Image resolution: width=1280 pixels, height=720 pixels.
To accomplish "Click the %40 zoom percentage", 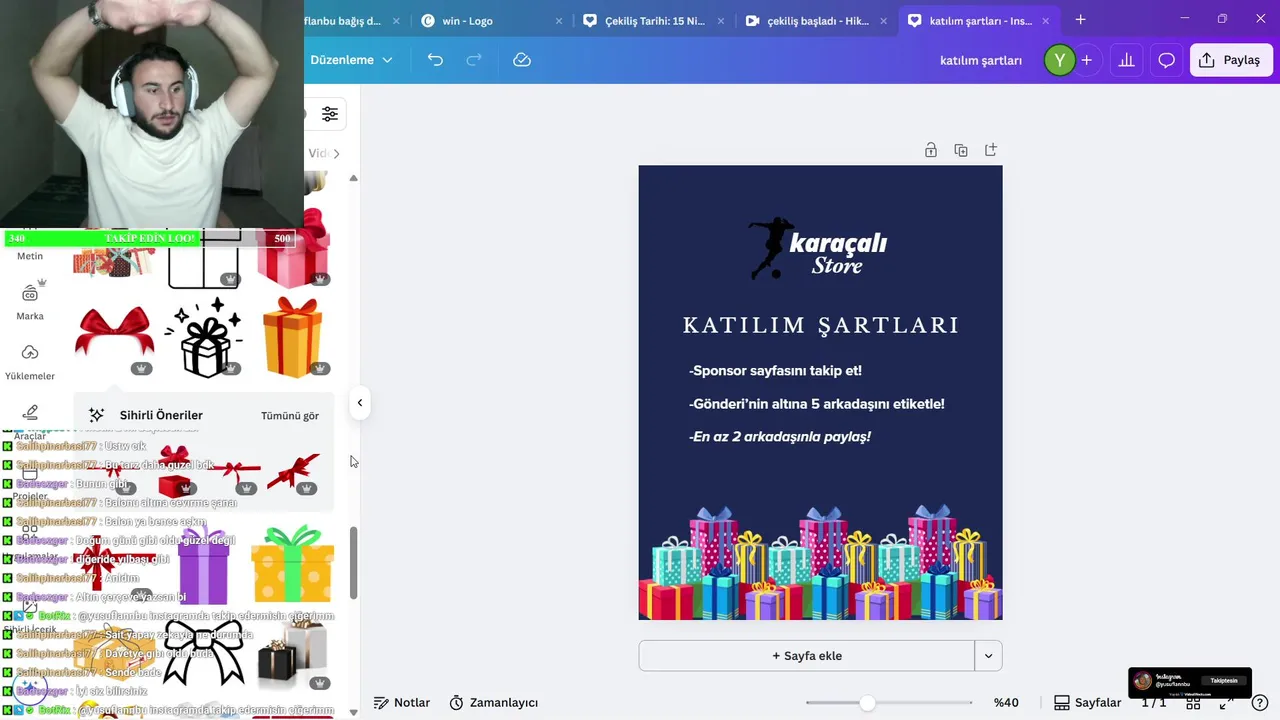I will coord(1006,703).
